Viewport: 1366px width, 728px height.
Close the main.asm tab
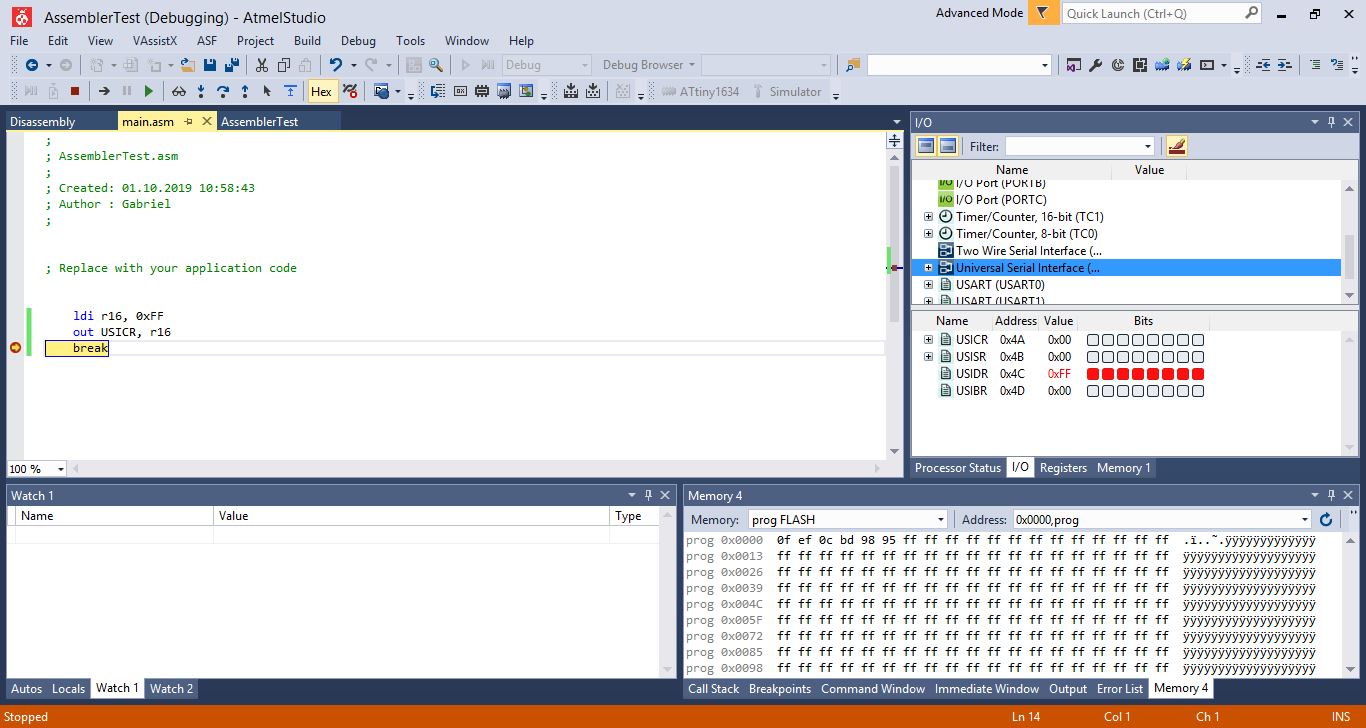[x=207, y=121]
